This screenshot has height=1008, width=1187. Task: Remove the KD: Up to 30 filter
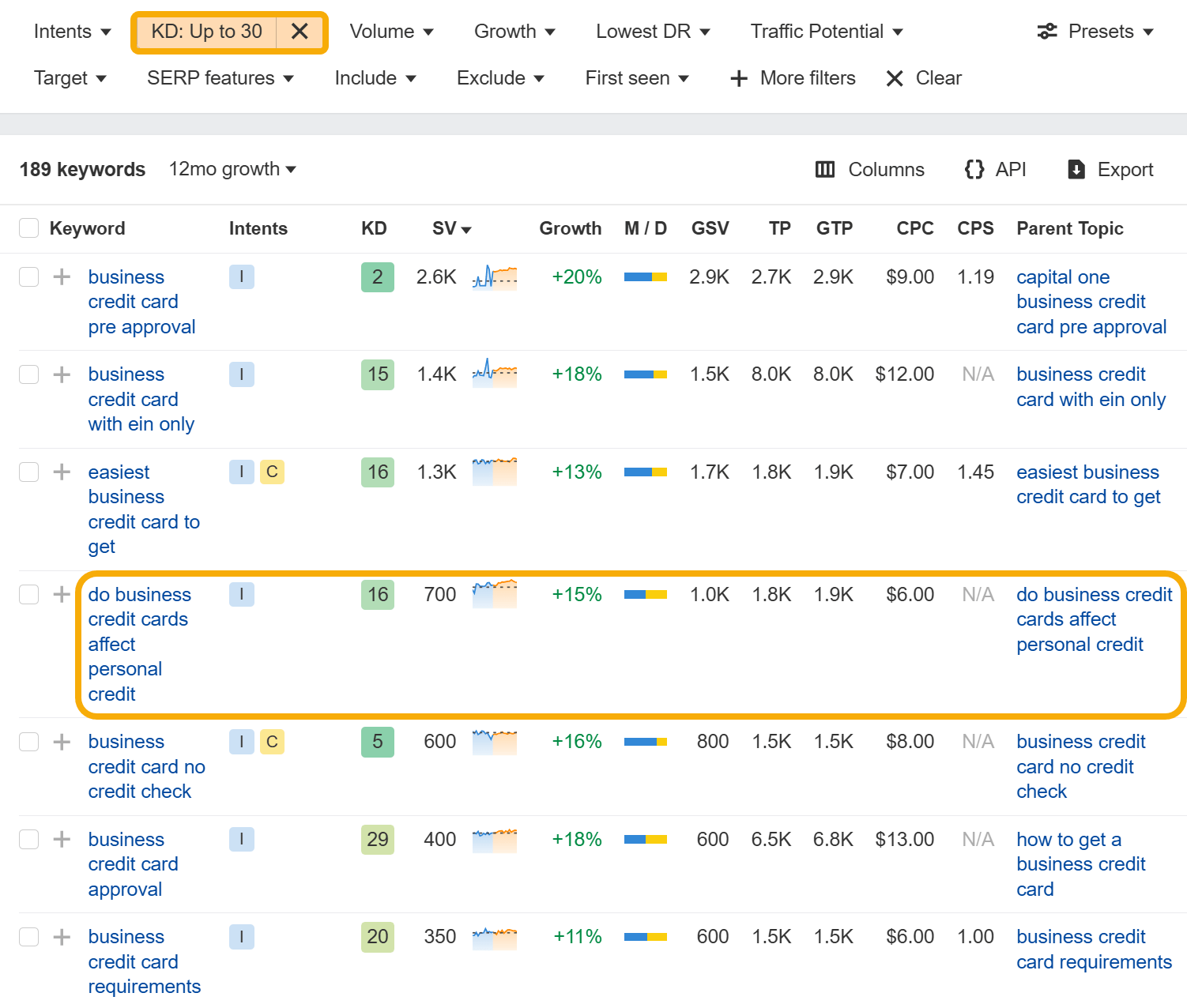pos(300,32)
